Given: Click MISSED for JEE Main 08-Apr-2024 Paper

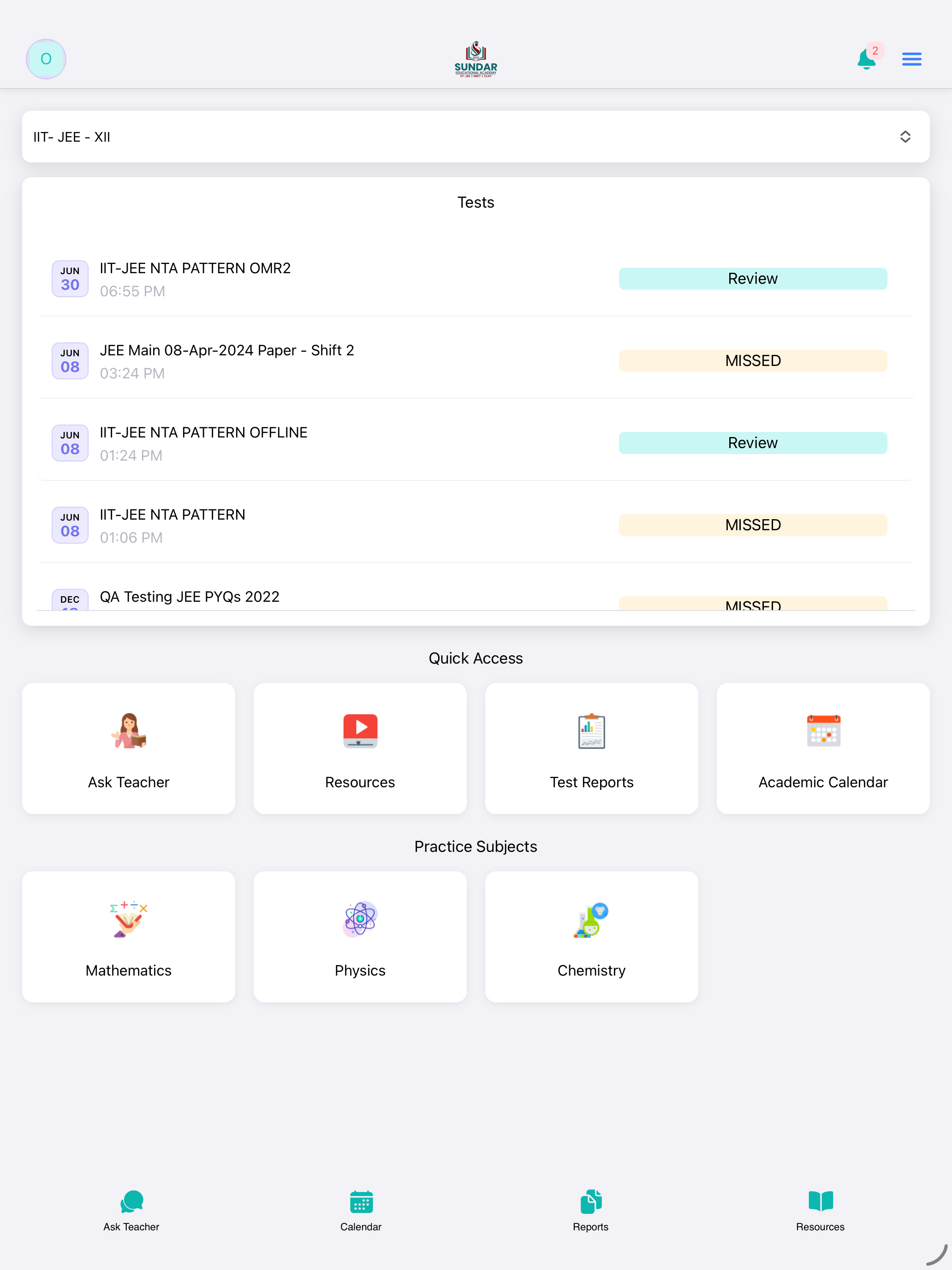Looking at the screenshot, I should point(753,360).
